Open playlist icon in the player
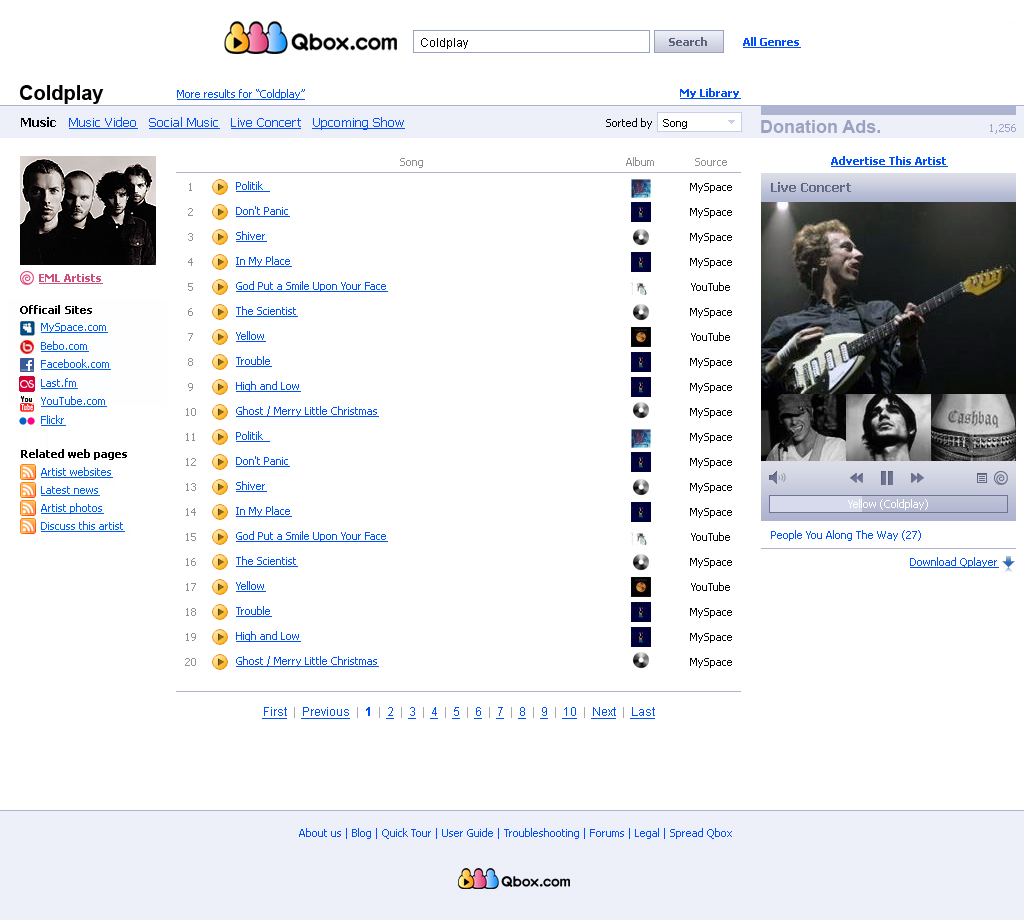The height and width of the screenshot is (920, 1024). (981, 478)
